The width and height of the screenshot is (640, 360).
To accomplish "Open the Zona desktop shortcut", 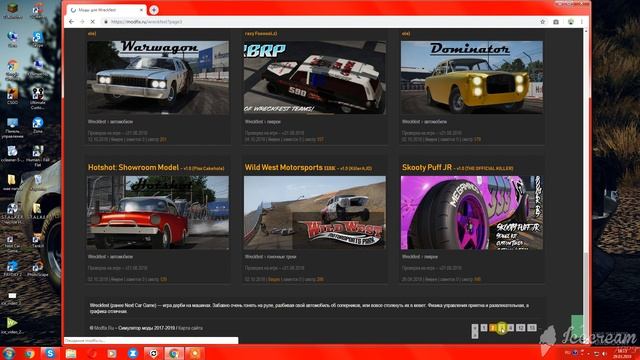I will (38, 125).
